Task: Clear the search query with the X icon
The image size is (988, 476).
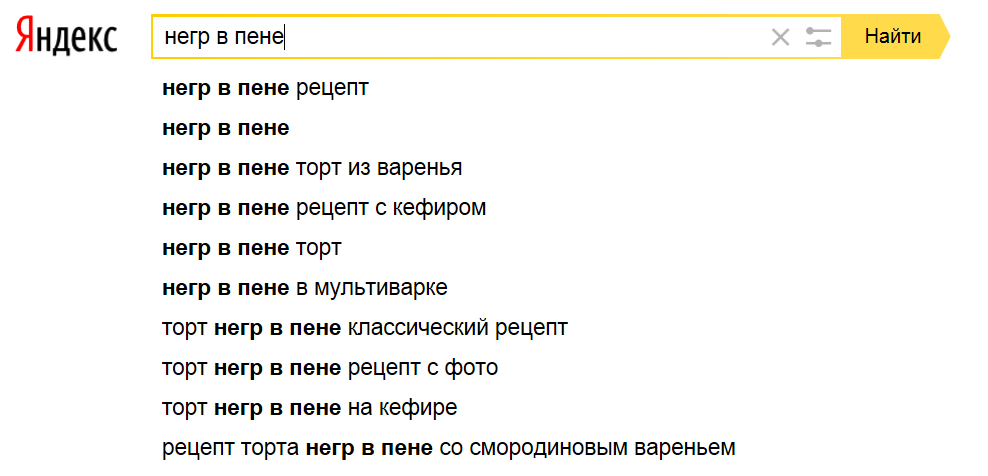Action: point(780,38)
